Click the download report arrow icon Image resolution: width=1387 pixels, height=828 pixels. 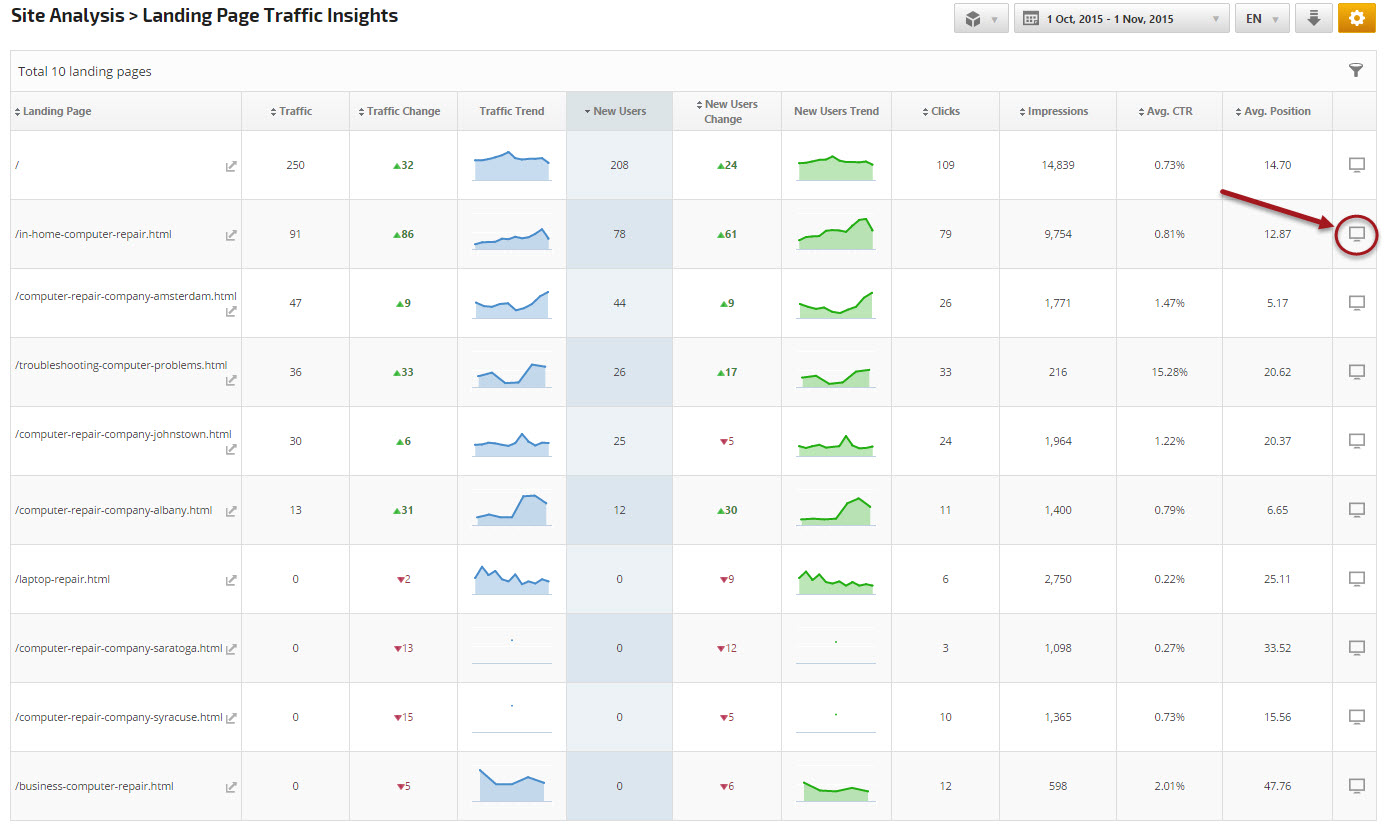click(x=1313, y=18)
